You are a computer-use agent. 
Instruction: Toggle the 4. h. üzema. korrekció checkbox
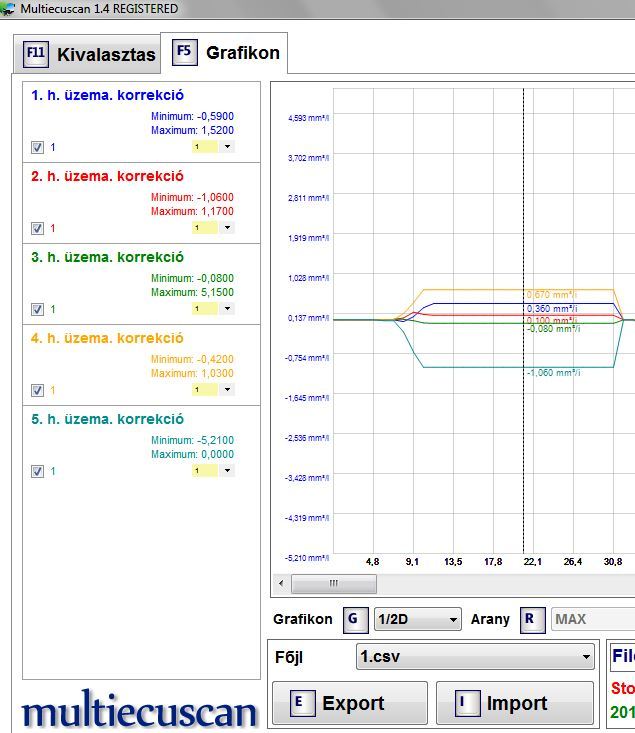37,390
